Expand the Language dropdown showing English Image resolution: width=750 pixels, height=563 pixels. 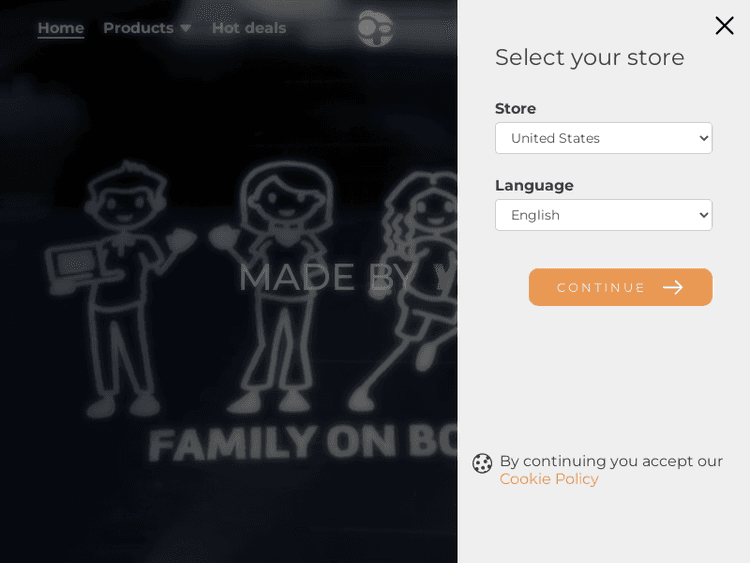tap(603, 215)
